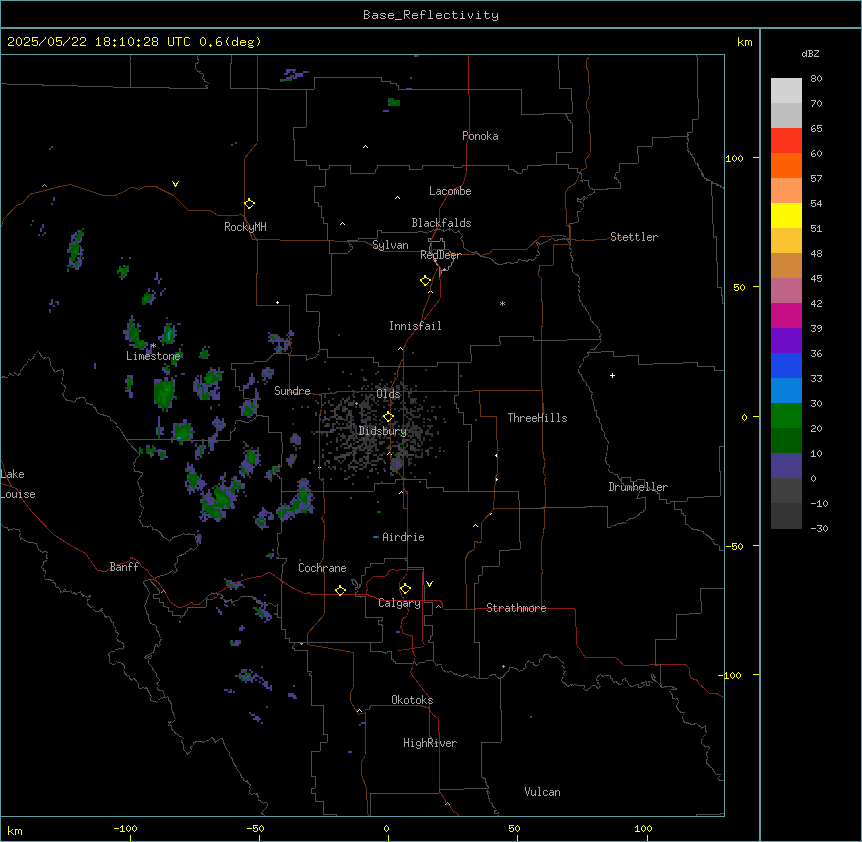Click the Drumheller city label
The image size is (862, 842).
(x=638, y=487)
